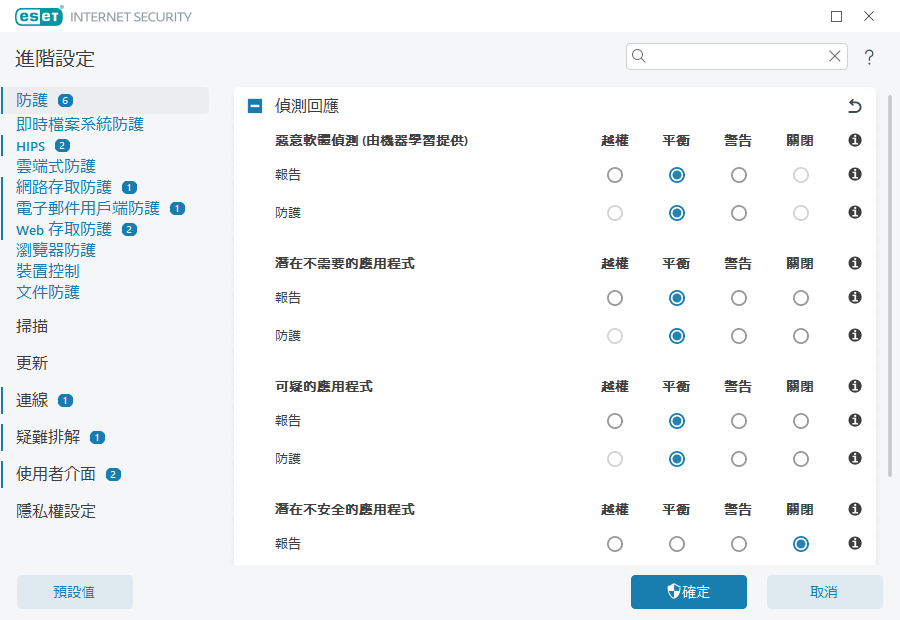Screen dimensions: 900x620
Task: Set 惡意軟體偵測 報告 to 警告
Action: click(x=739, y=175)
